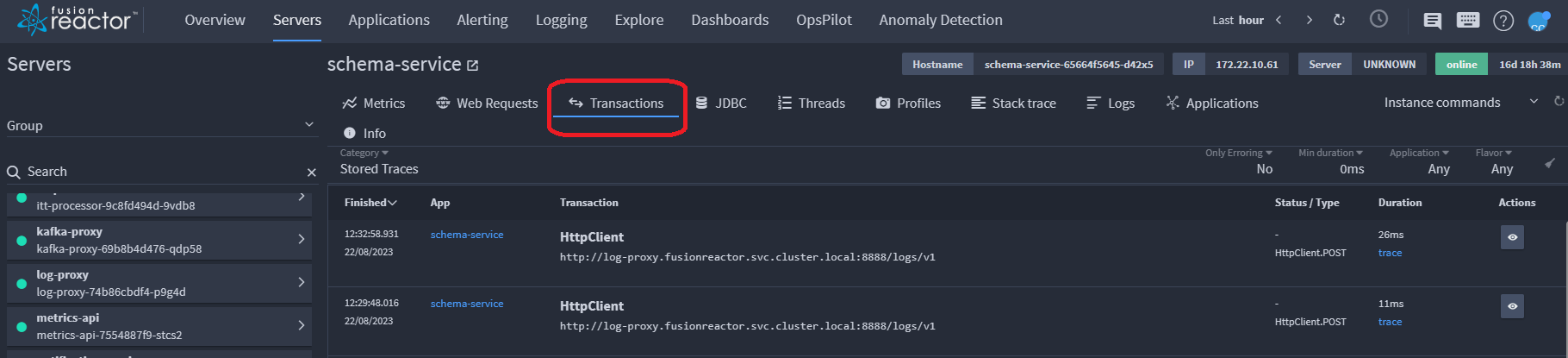The height and width of the screenshot is (358, 1568).
Task: Open the Logs tab
Action: tap(1111, 103)
